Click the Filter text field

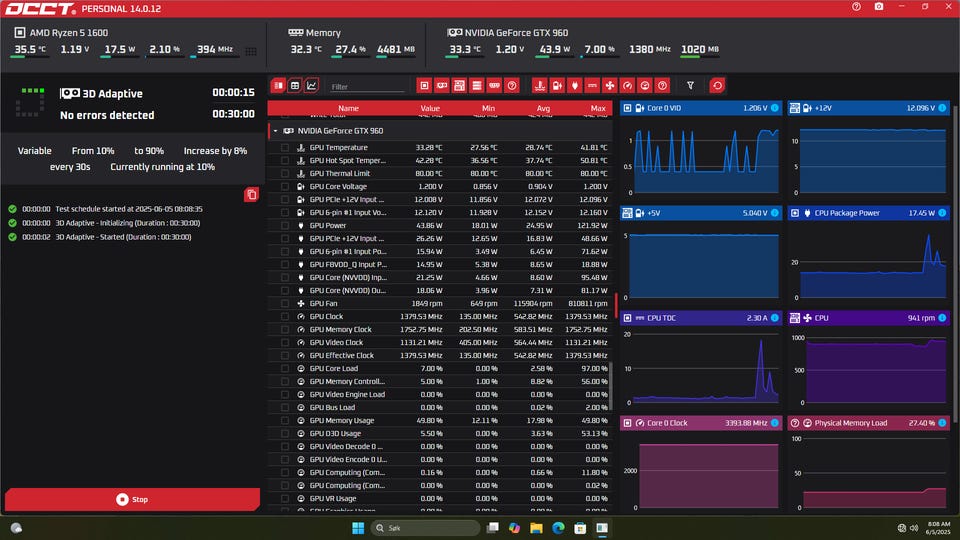(367, 86)
